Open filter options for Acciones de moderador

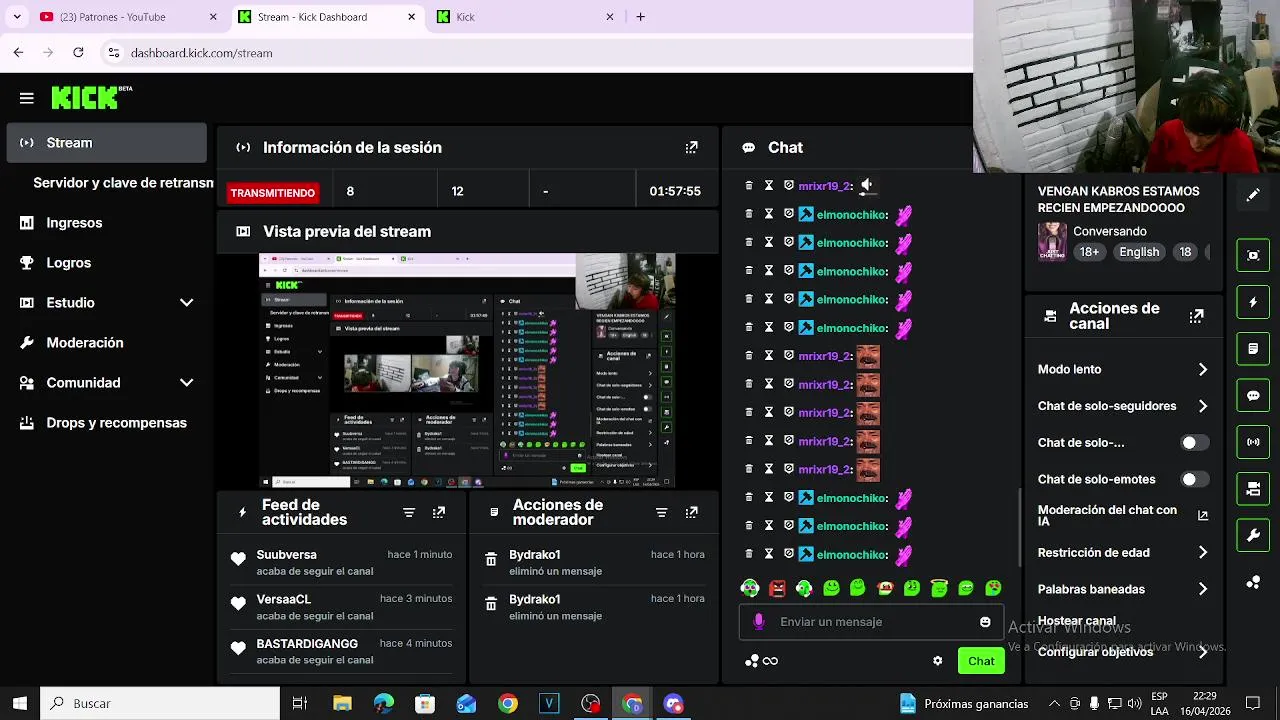click(x=661, y=512)
